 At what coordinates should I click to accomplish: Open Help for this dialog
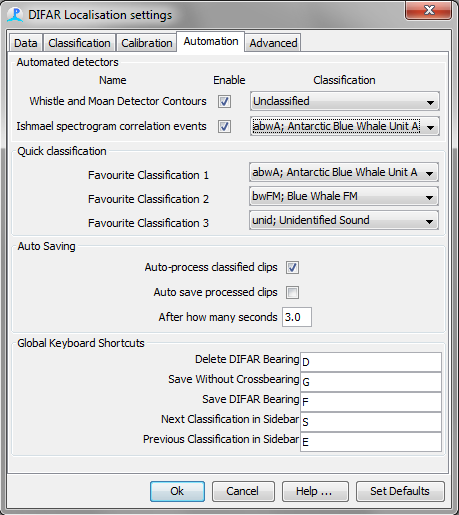315,491
